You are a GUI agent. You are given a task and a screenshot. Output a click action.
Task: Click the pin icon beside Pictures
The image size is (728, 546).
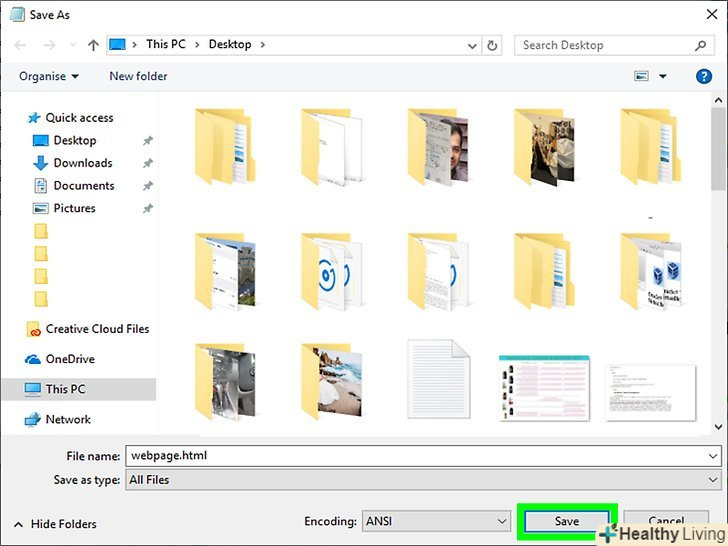(x=148, y=208)
